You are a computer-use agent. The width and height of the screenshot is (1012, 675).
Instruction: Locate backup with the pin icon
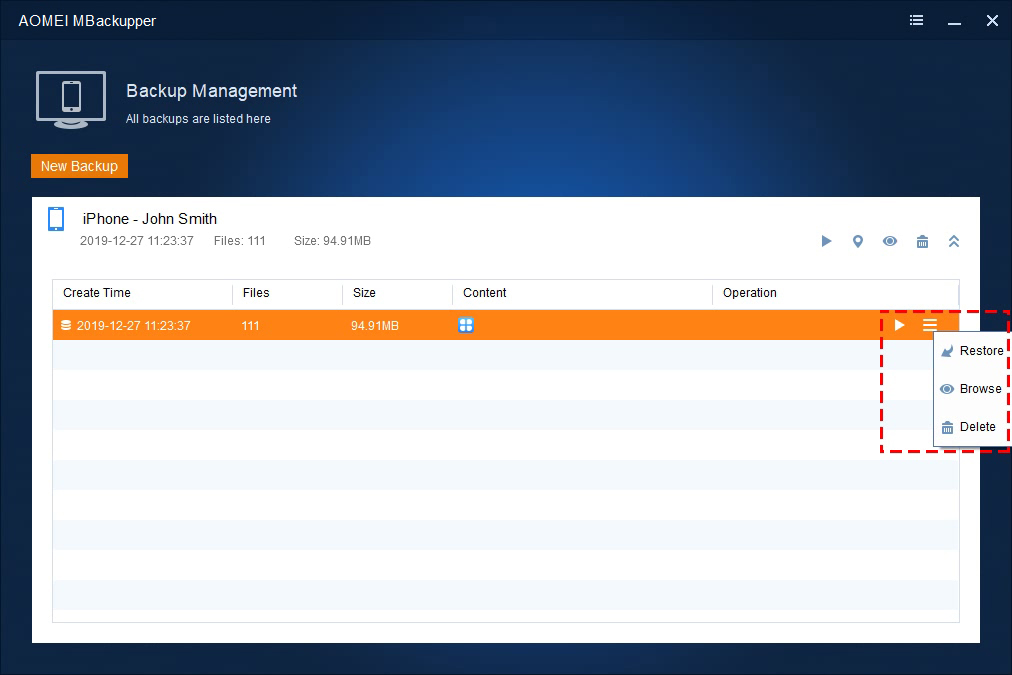point(858,241)
